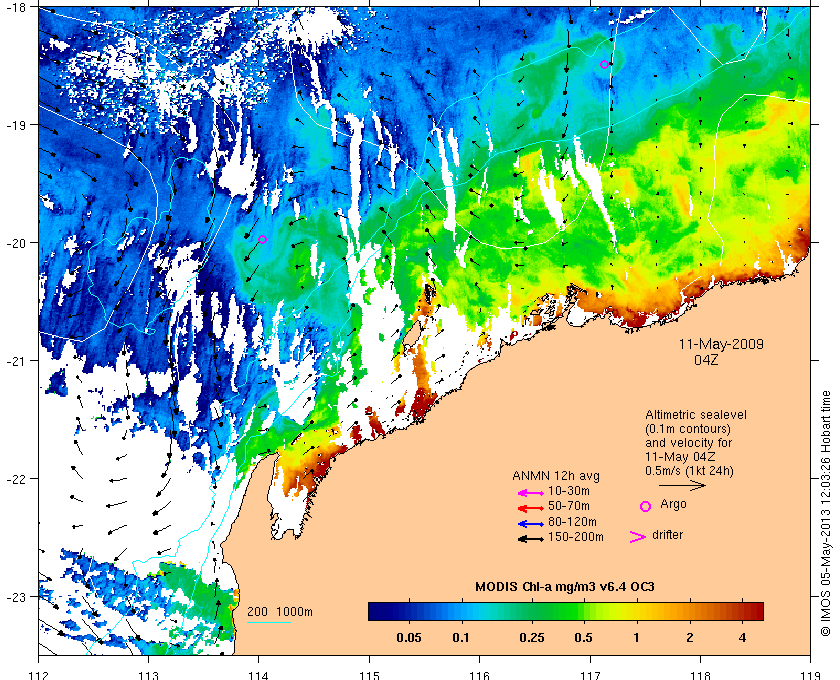Click the Argo float marker near 117E 18.5S

click(604, 64)
